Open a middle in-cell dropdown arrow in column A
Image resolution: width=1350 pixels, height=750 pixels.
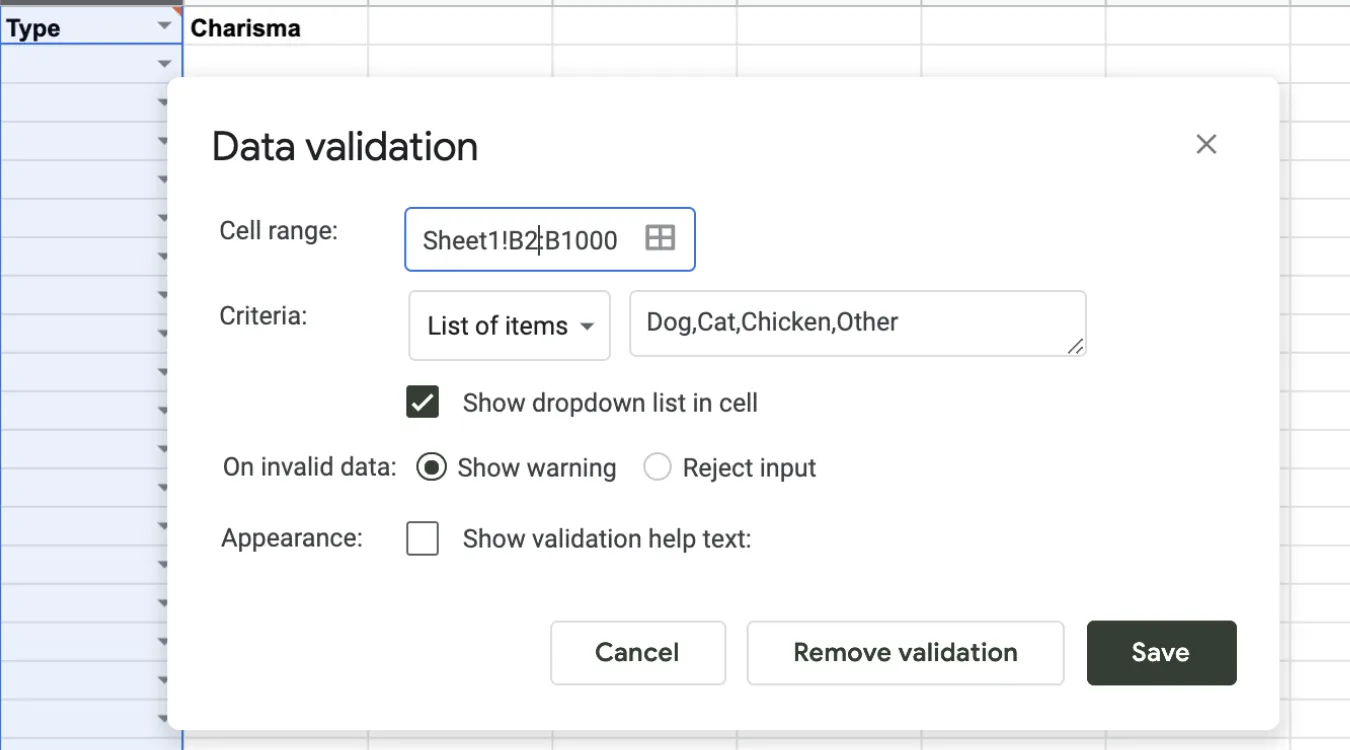[x=163, y=409]
